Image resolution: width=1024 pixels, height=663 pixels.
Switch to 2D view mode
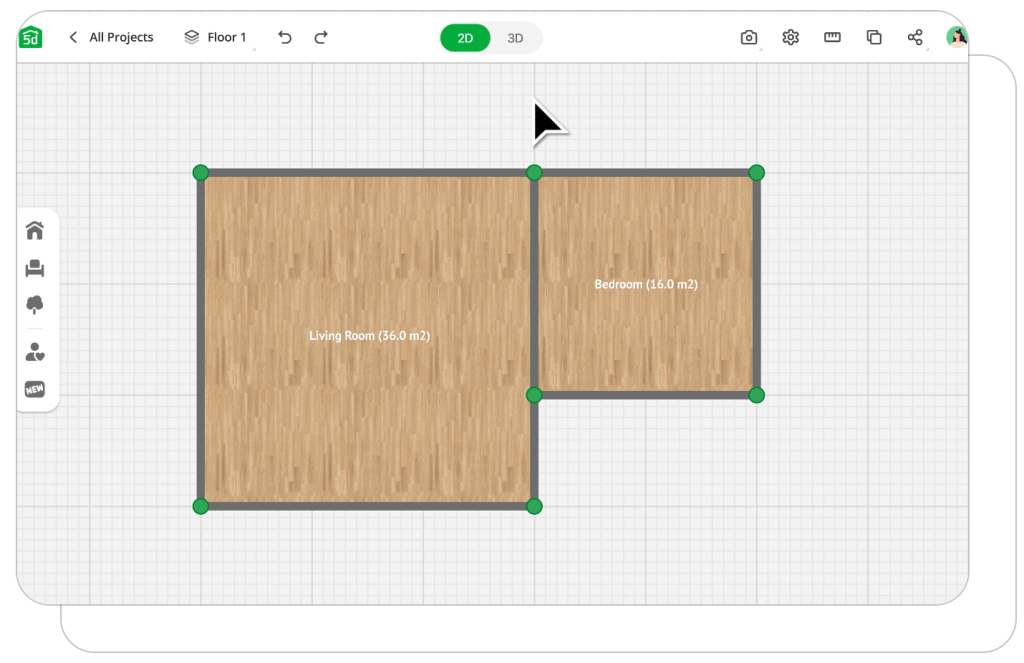(465, 38)
